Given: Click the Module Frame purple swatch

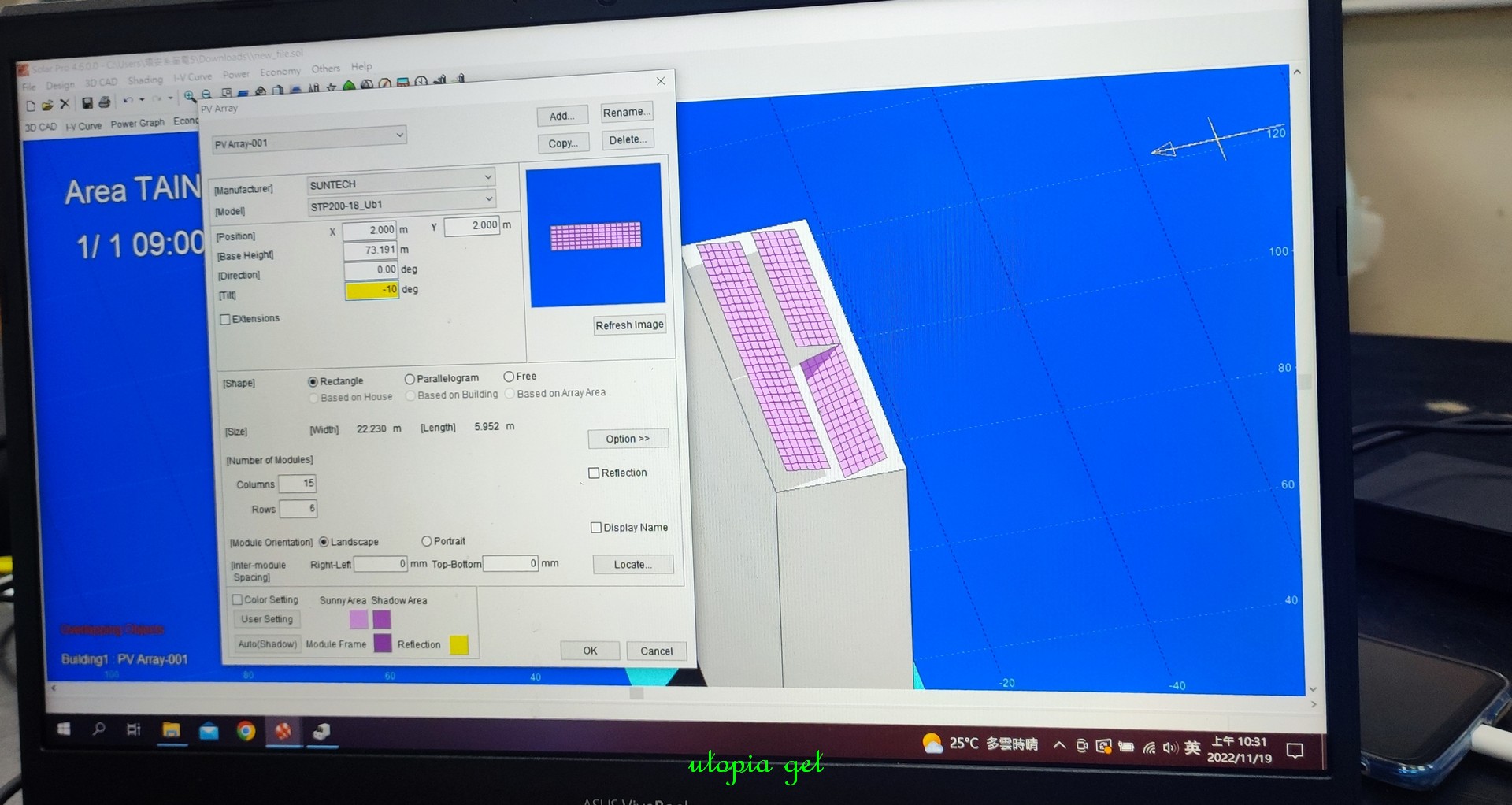Looking at the screenshot, I should pos(383,644).
